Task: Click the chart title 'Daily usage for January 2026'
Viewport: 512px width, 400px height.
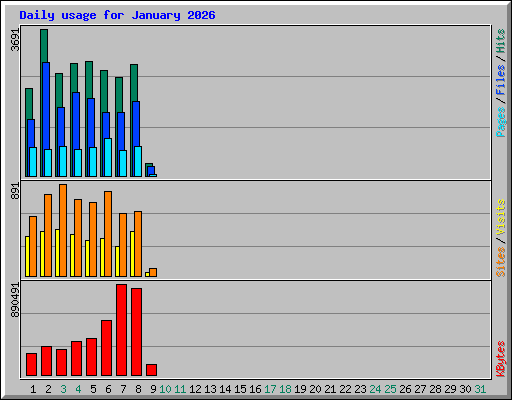Action: [117, 15]
